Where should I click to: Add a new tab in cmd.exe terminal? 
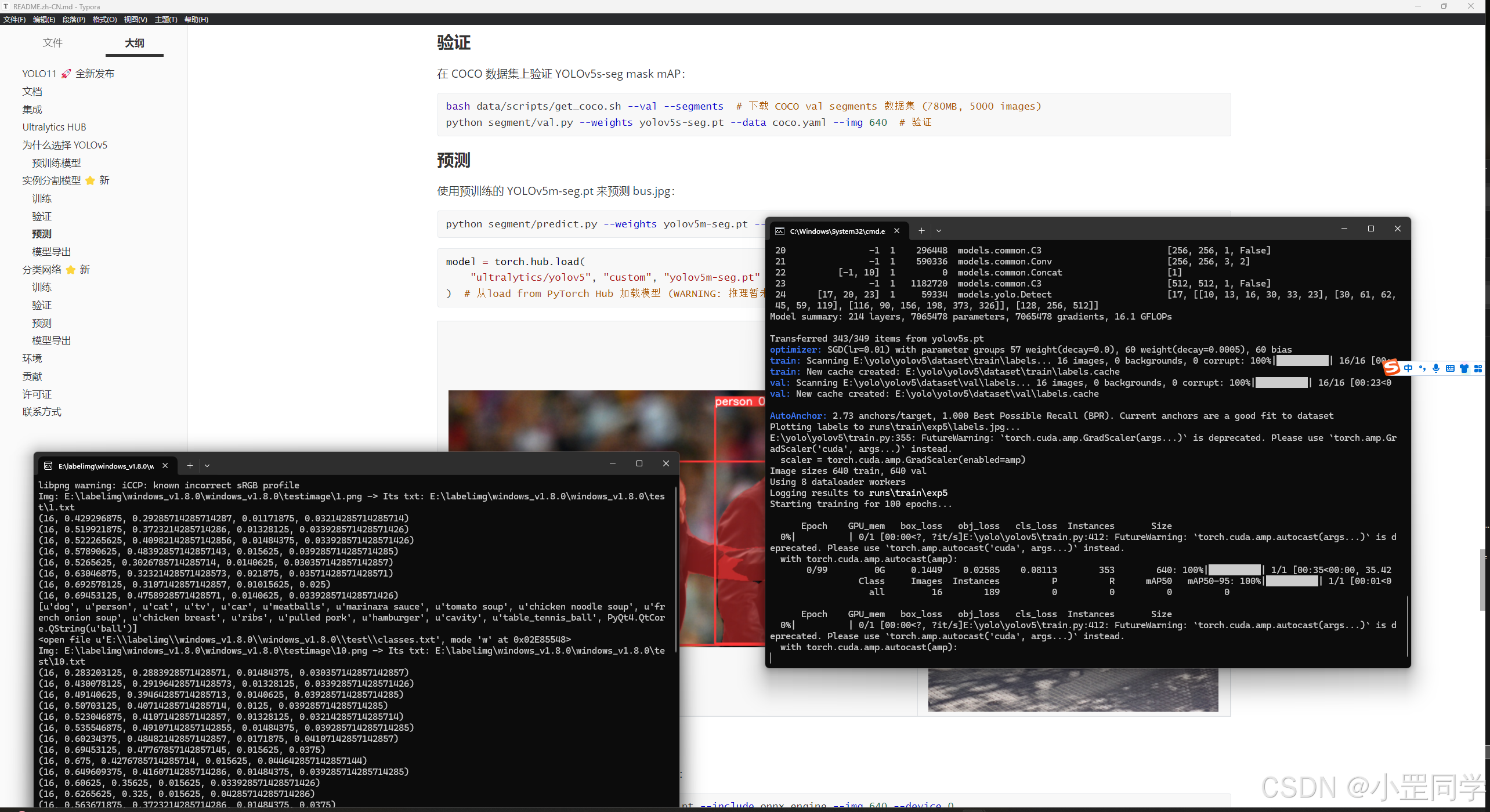pos(921,230)
